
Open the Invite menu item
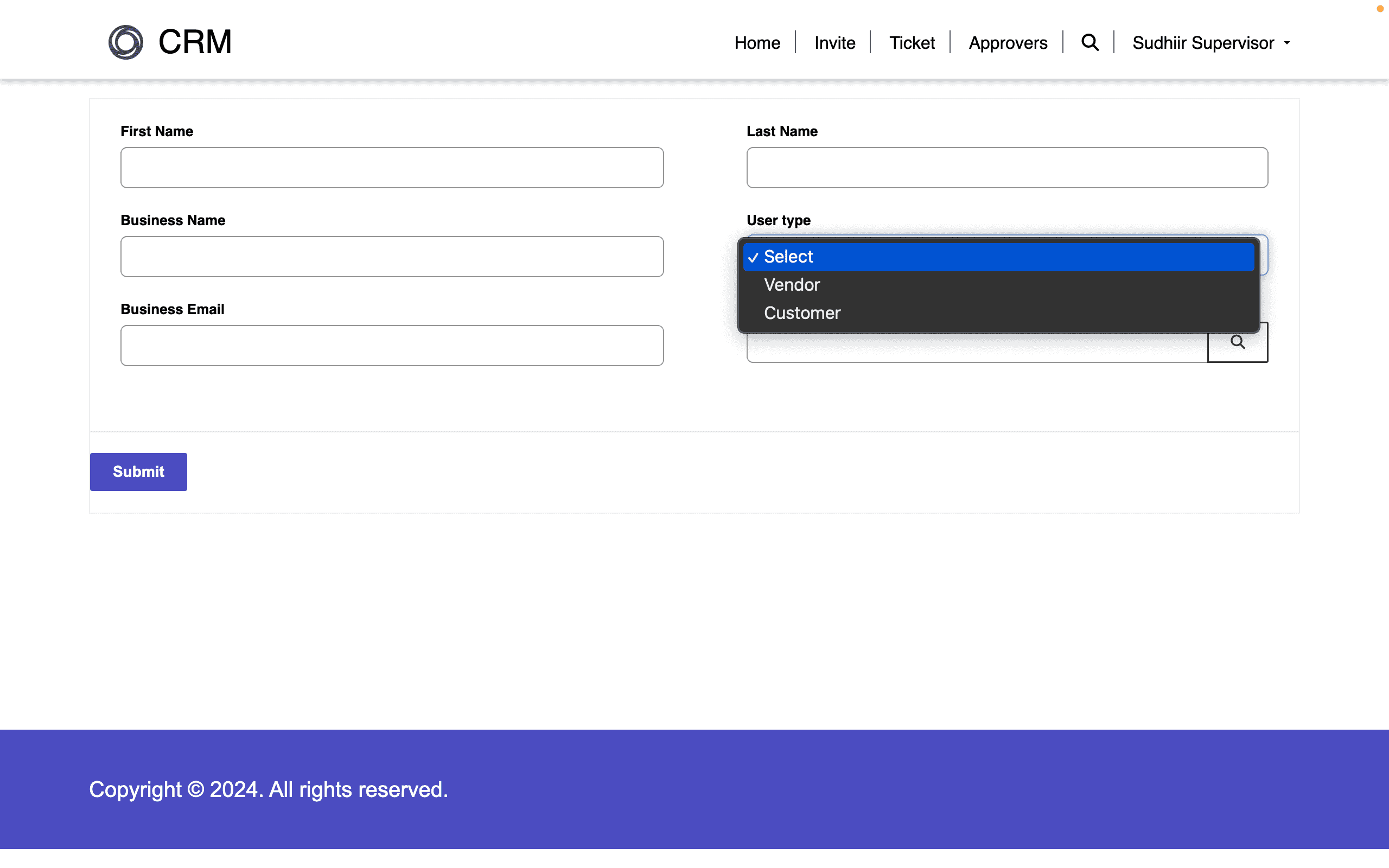point(834,43)
